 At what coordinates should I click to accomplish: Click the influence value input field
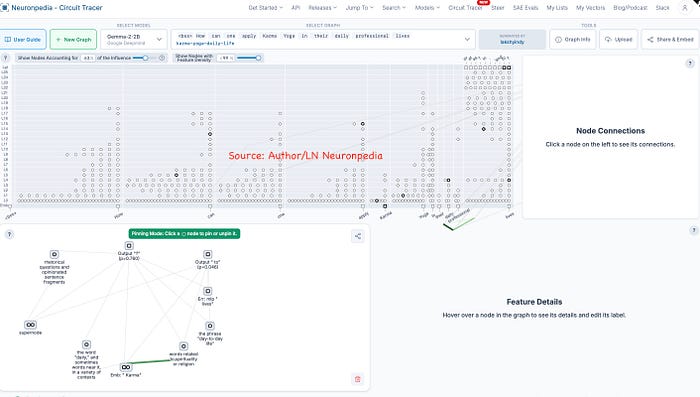click(x=88, y=58)
